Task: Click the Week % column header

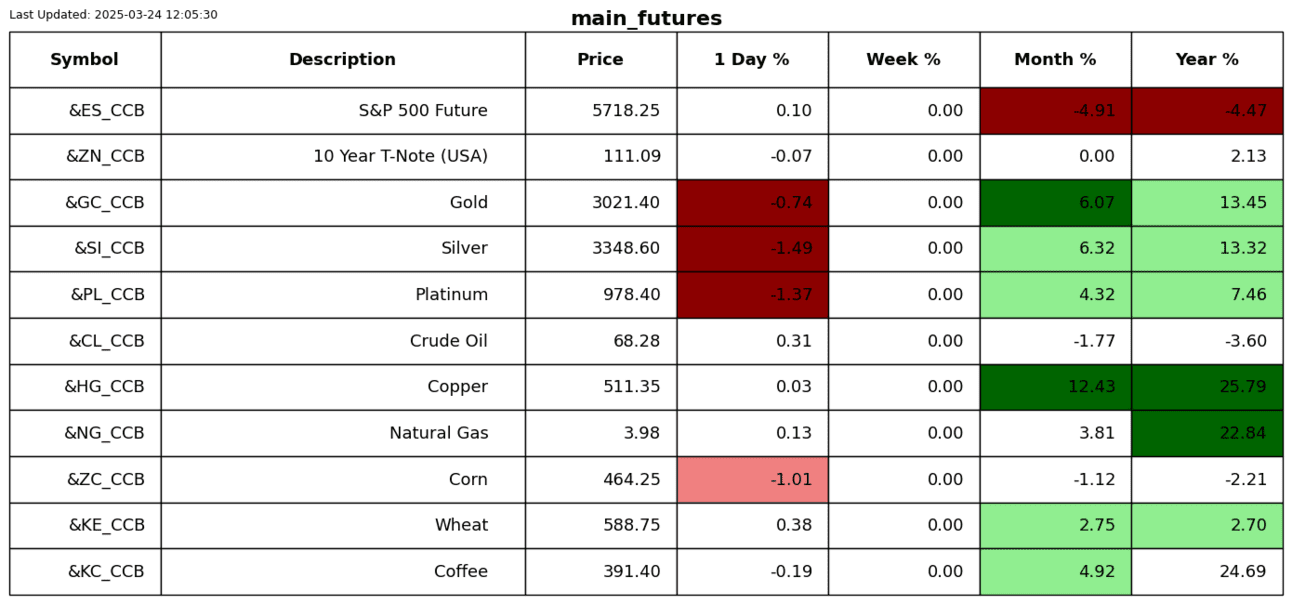Action: pos(903,60)
